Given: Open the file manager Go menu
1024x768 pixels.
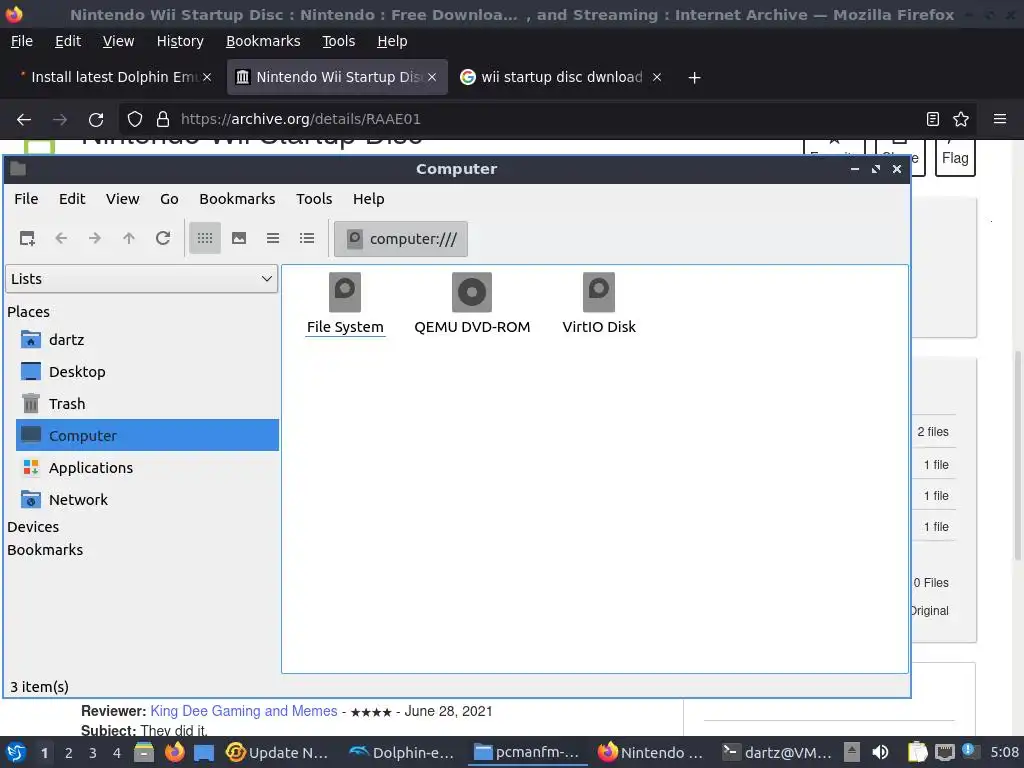Looking at the screenshot, I should click(169, 199).
